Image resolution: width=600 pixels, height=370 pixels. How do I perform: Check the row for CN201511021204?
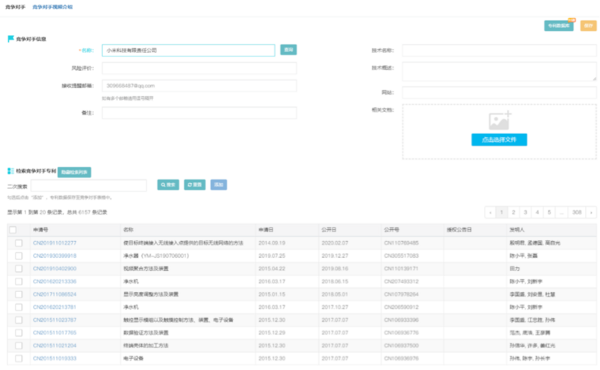click(x=19, y=346)
